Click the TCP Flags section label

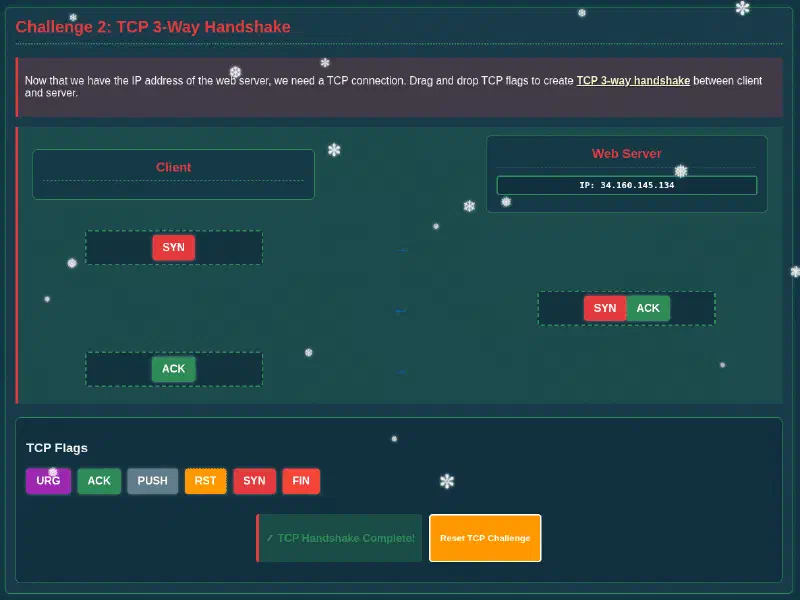click(57, 448)
